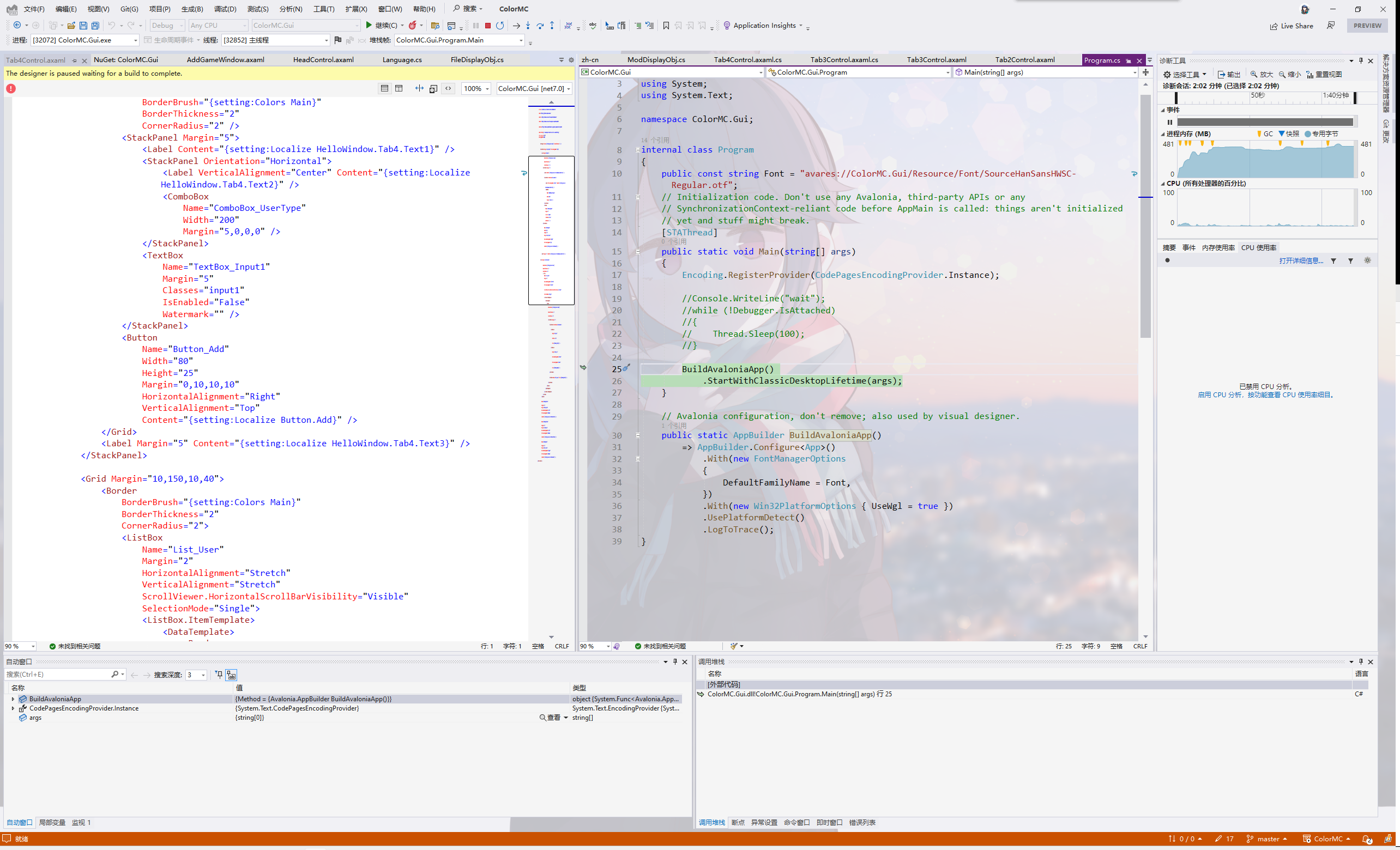Expand BuildAvaloniaApp in the Autos window
The width and height of the screenshot is (1400, 850).
[13, 699]
